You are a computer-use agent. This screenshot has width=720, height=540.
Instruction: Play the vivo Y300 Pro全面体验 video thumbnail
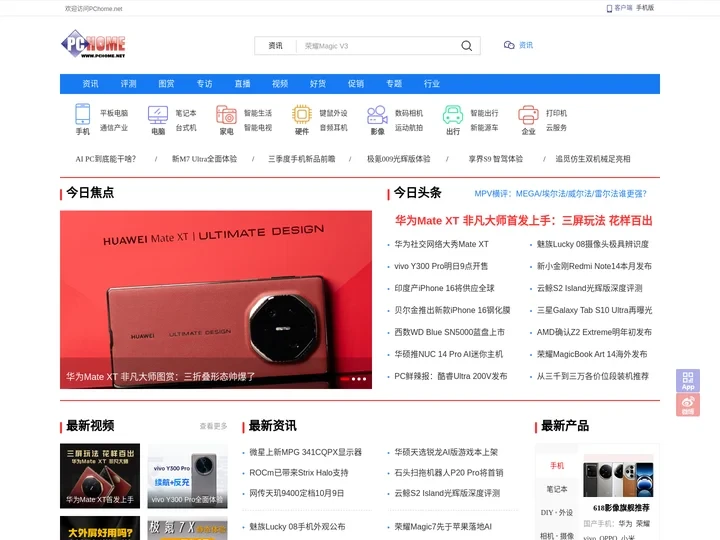point(187,476)
